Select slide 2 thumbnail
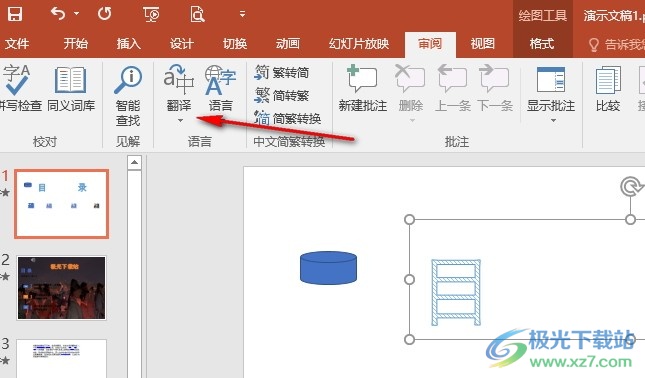 [61, 288]
